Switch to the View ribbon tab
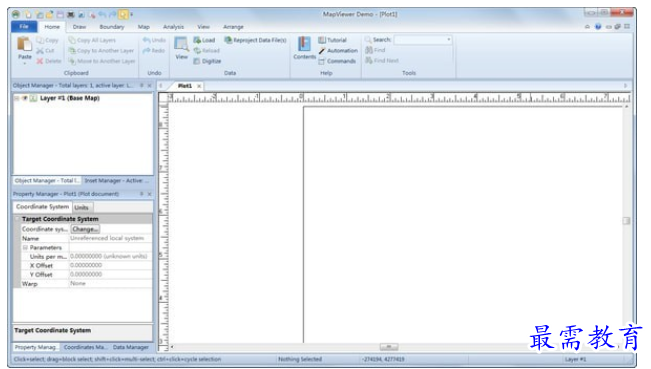 pos(203,27)
